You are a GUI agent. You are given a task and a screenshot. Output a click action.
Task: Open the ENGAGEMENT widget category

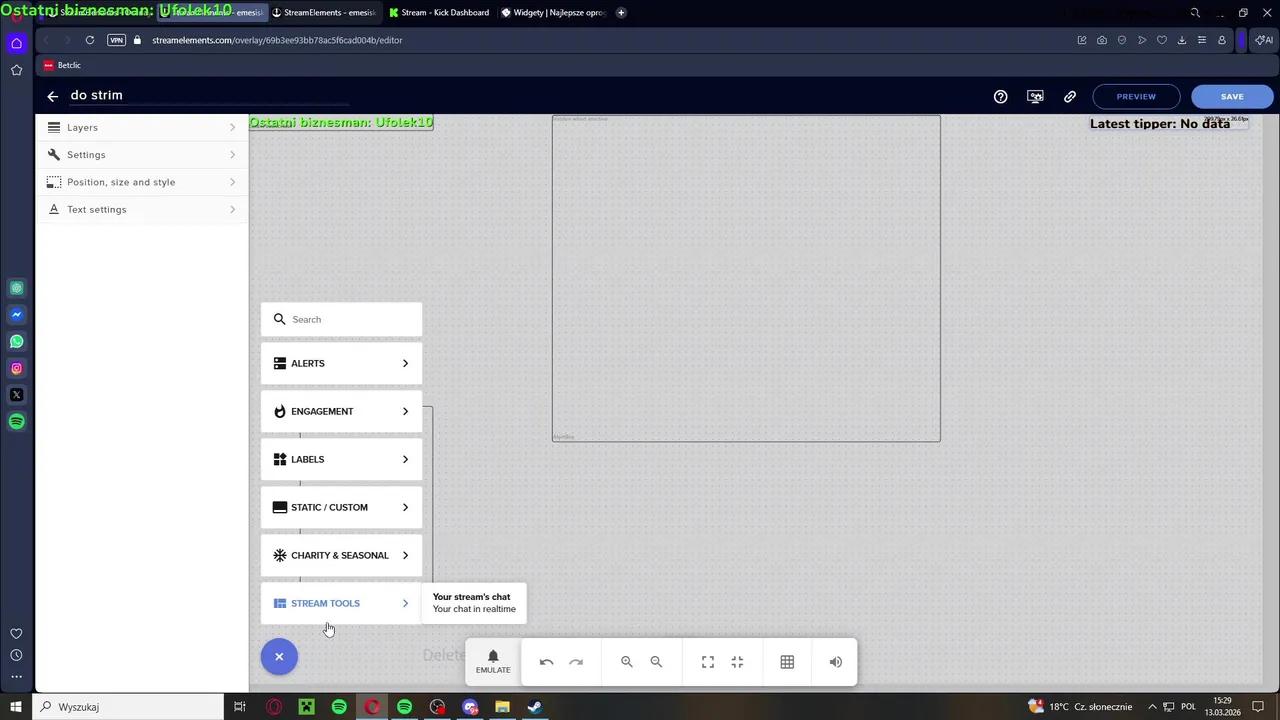click(341, 411)
